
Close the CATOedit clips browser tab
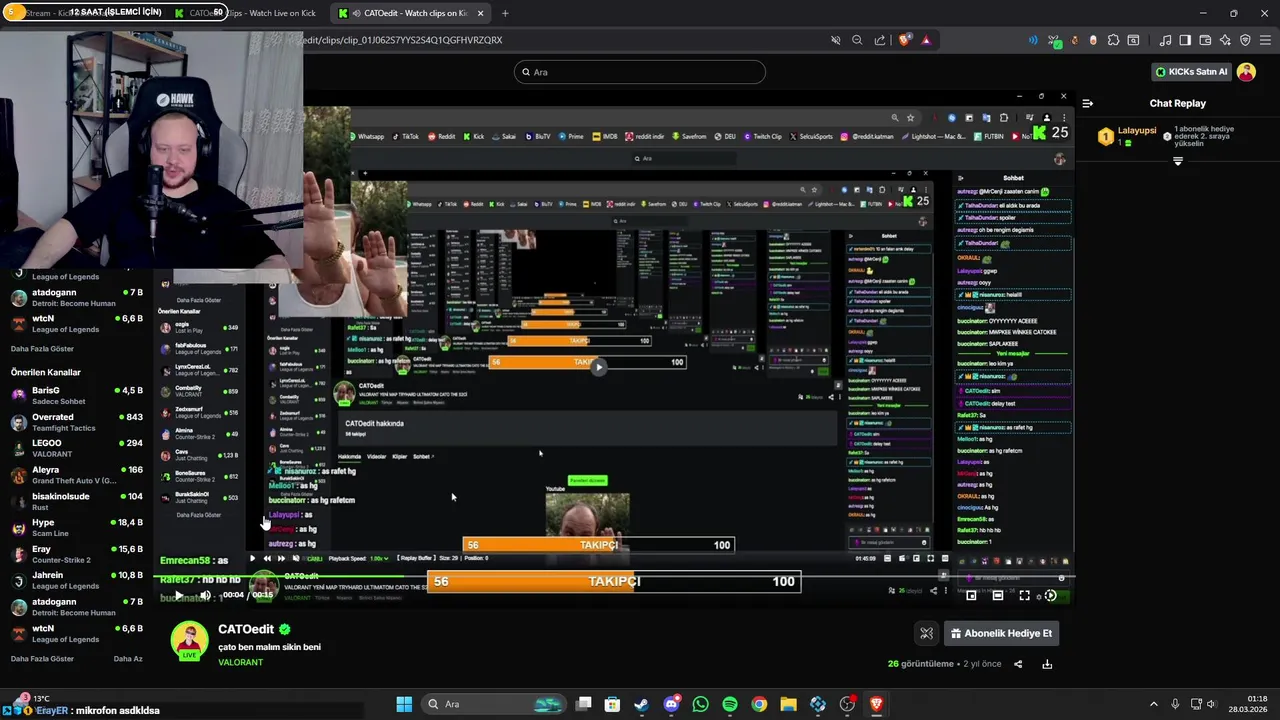click(481, 13)
